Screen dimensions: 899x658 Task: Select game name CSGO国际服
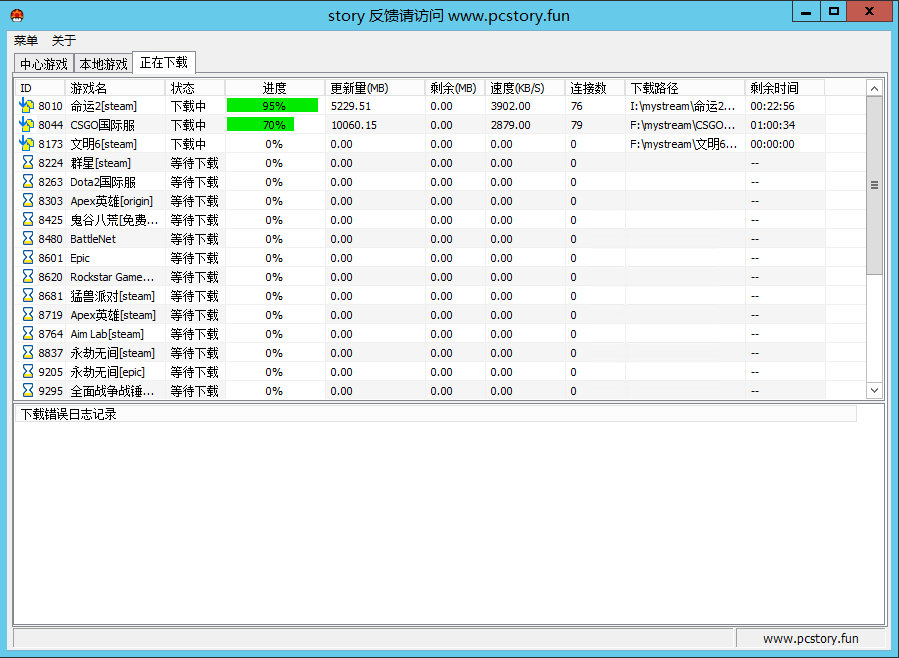103,125
